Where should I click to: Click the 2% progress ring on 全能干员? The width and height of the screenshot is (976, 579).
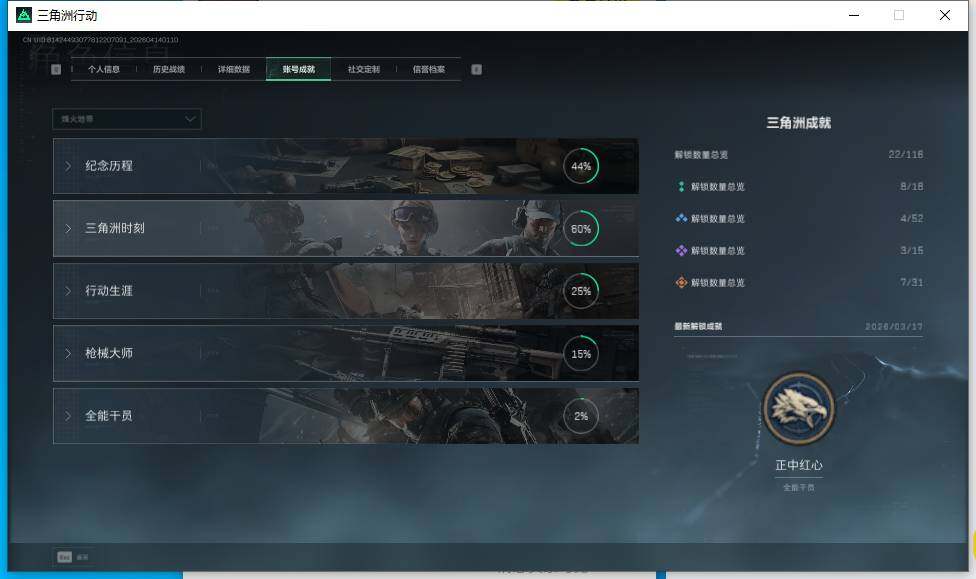pyautogui.click(x=581, y=416)
